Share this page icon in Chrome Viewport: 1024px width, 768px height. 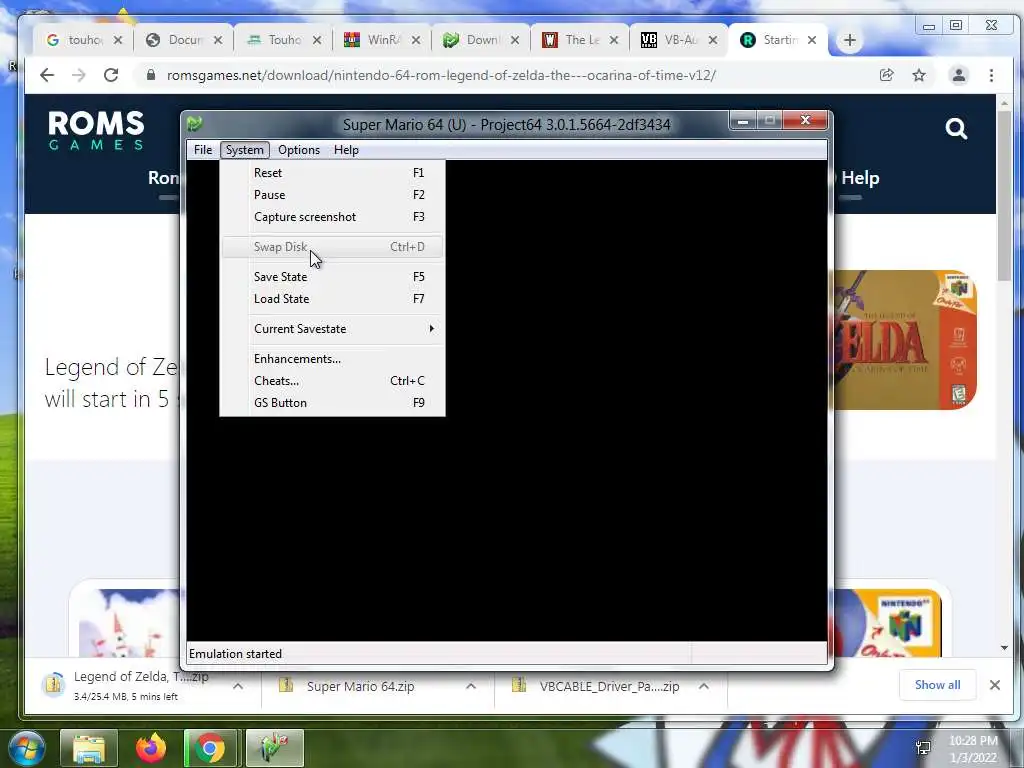click(x=887, y=75)
